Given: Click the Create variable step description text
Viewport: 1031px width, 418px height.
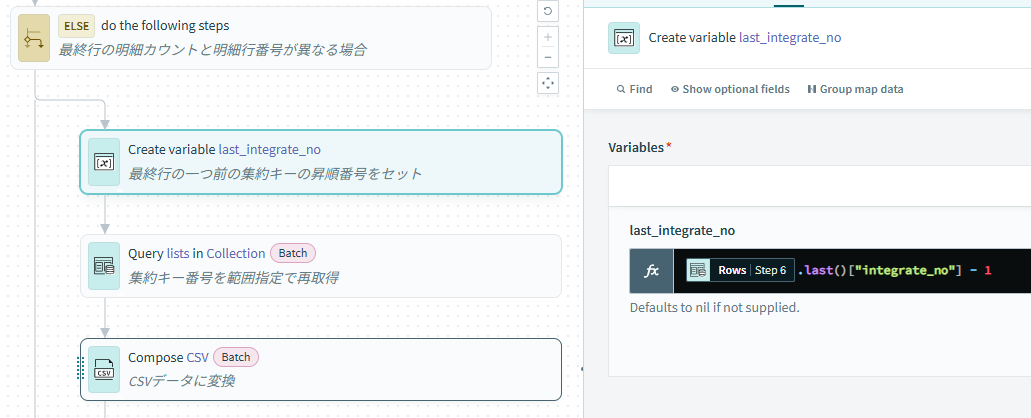Looking at the screenshot, I should click(275, 174).
